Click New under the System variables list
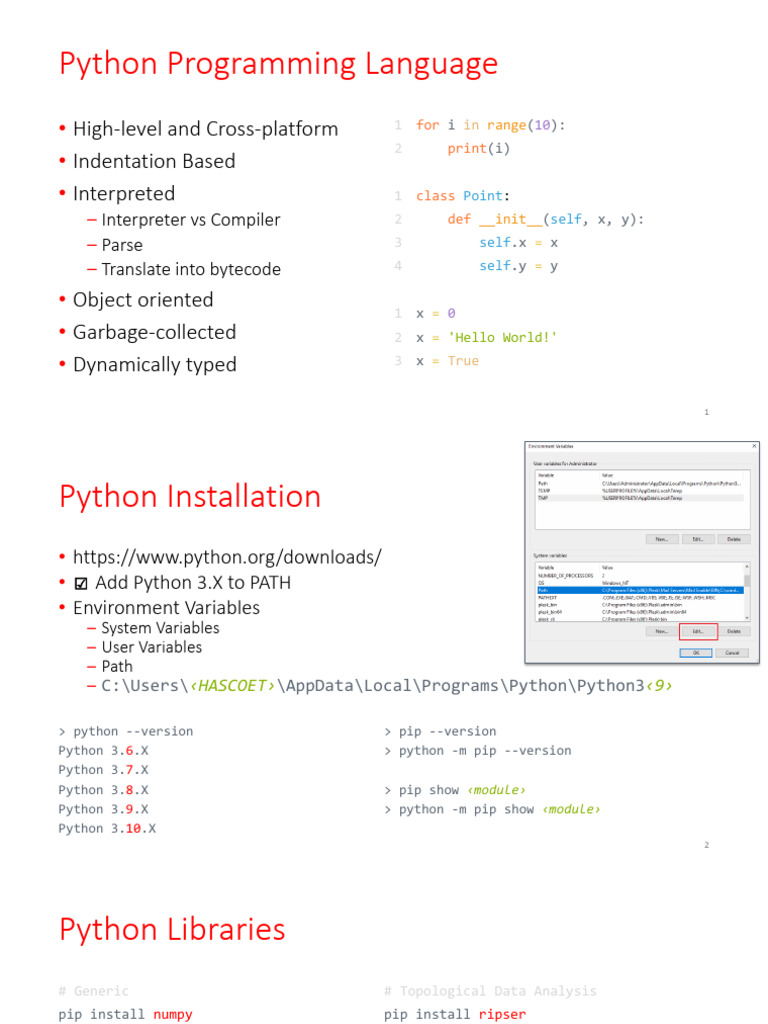The width and height of the screenshot is (768, 1024). click(x=662, y=631)
